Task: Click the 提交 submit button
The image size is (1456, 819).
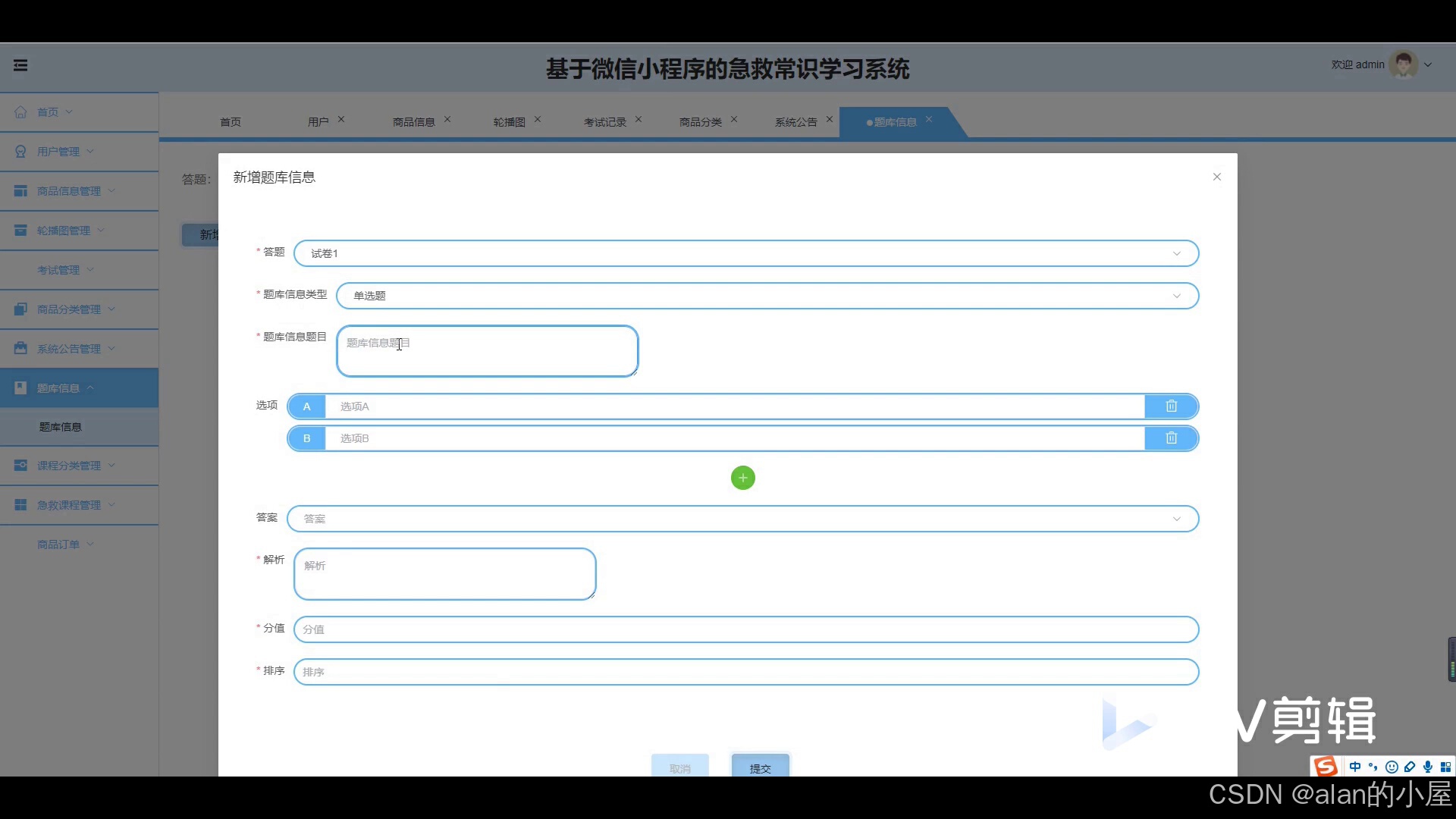Action: [760, 767]
